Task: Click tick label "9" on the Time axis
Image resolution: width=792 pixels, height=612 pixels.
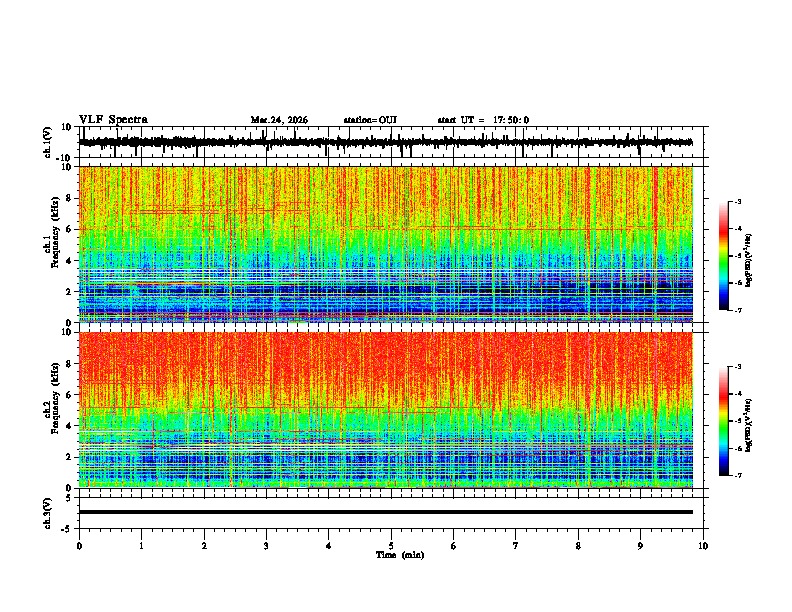Action: [640, 546]
